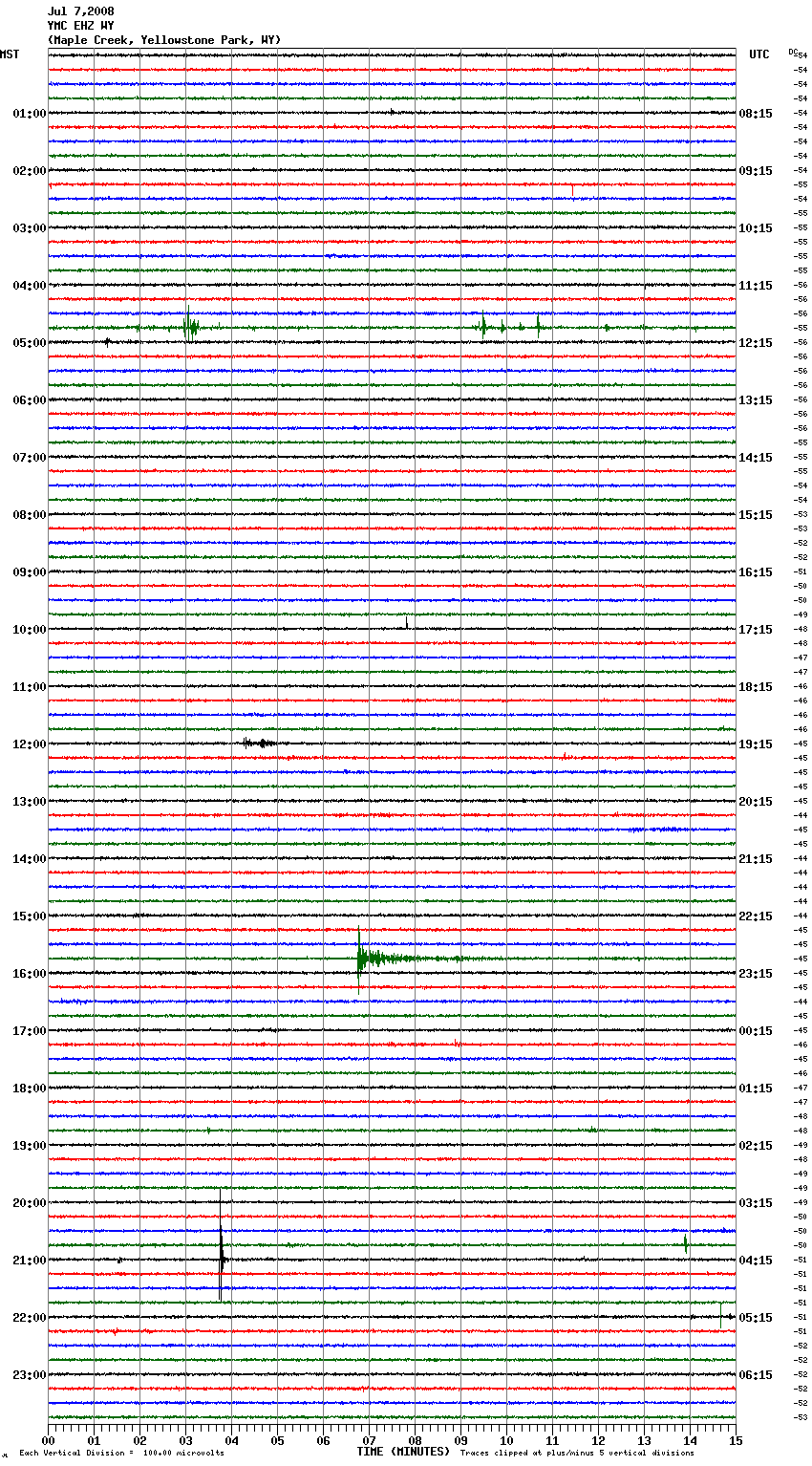
Task: Click the '07' minute axis tick label
Action: pos(369,1440)
